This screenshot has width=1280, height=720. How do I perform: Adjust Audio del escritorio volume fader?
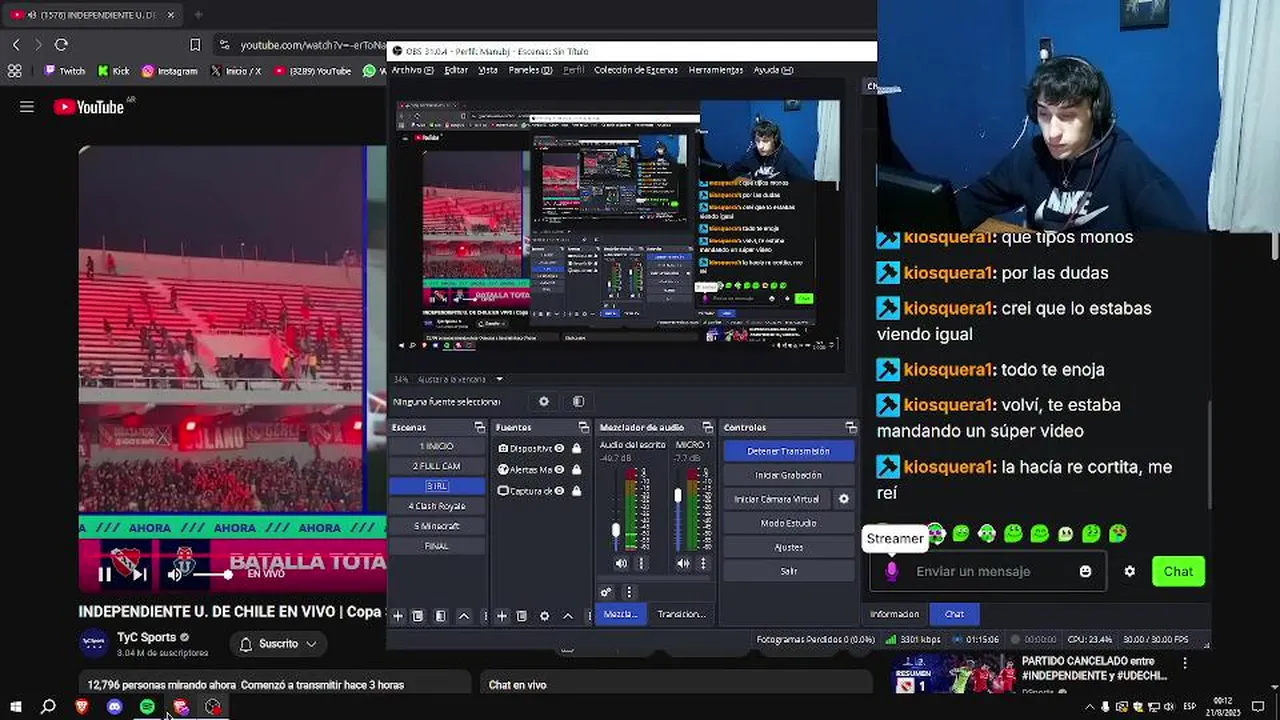point(616,531)
